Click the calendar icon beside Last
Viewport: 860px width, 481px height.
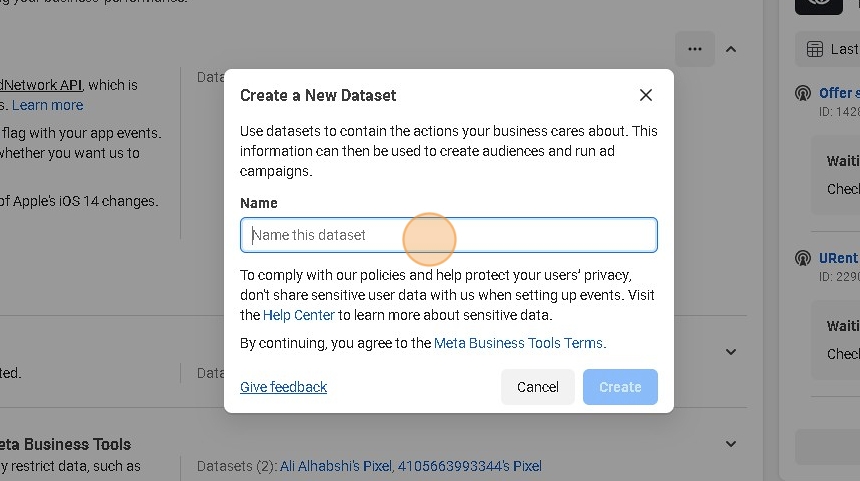pyautogui.click(x=814, y=49)
